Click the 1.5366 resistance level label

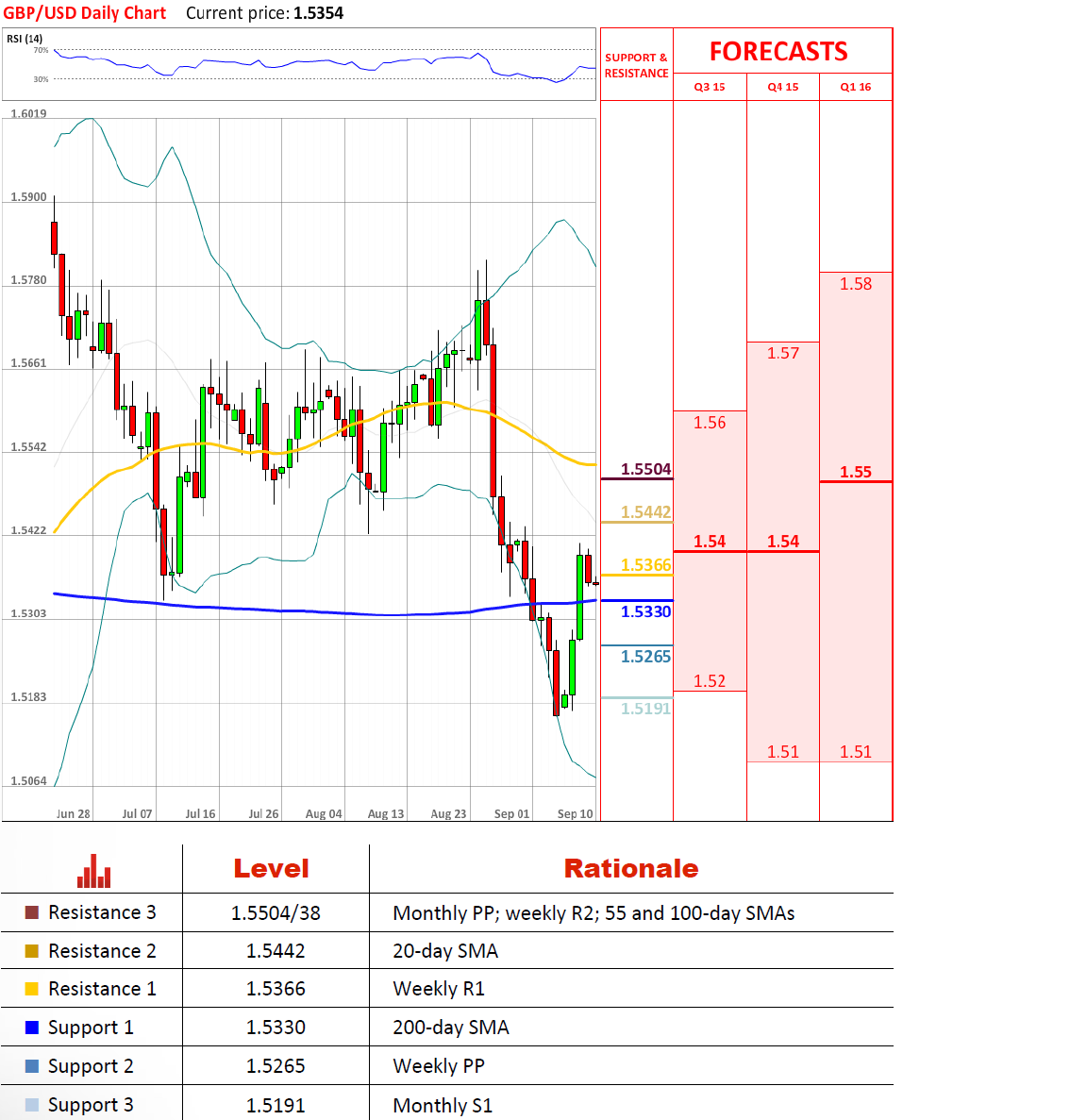pos(645,565)
